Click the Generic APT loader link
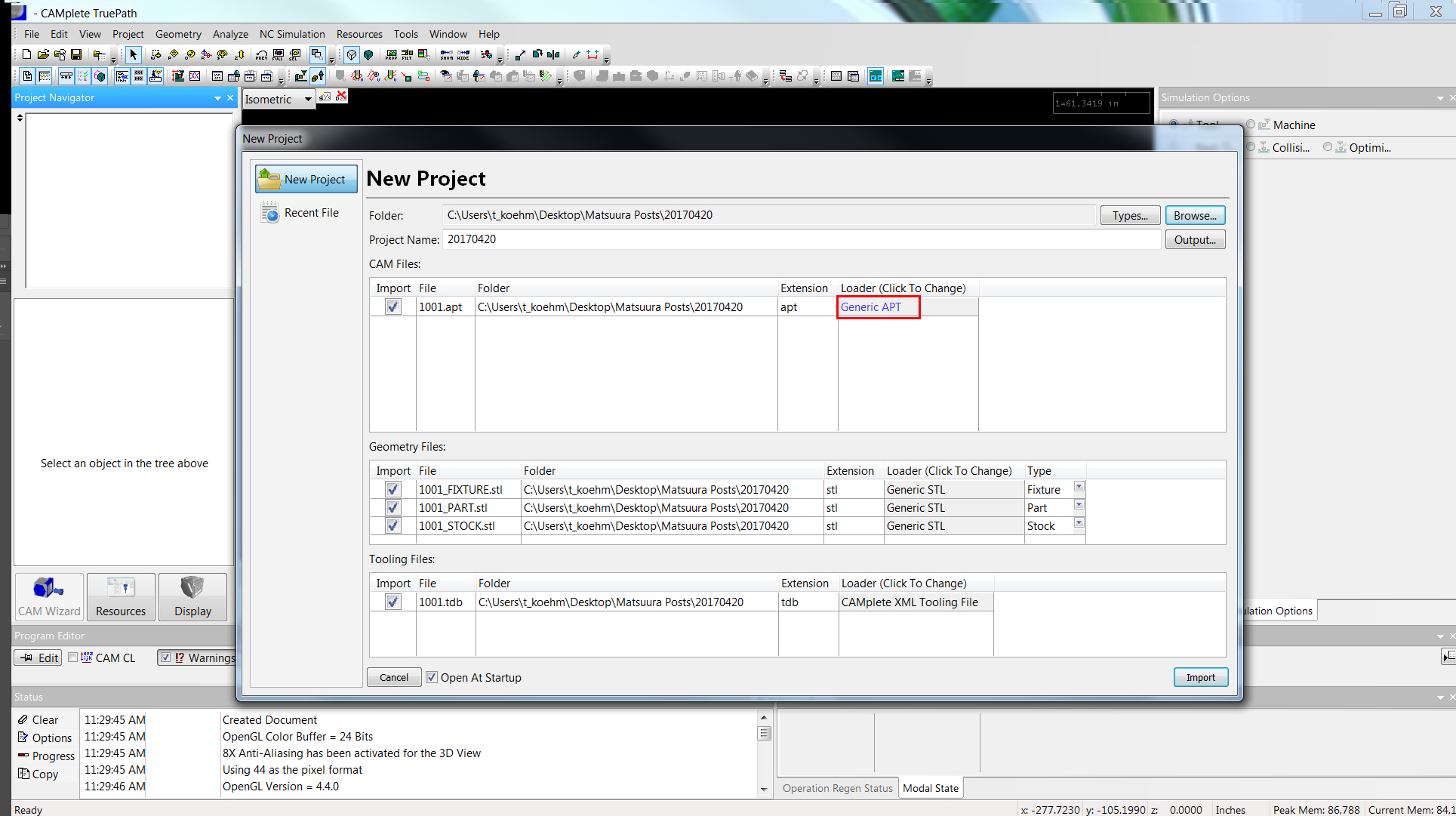1456x816 pixels. 871,306
